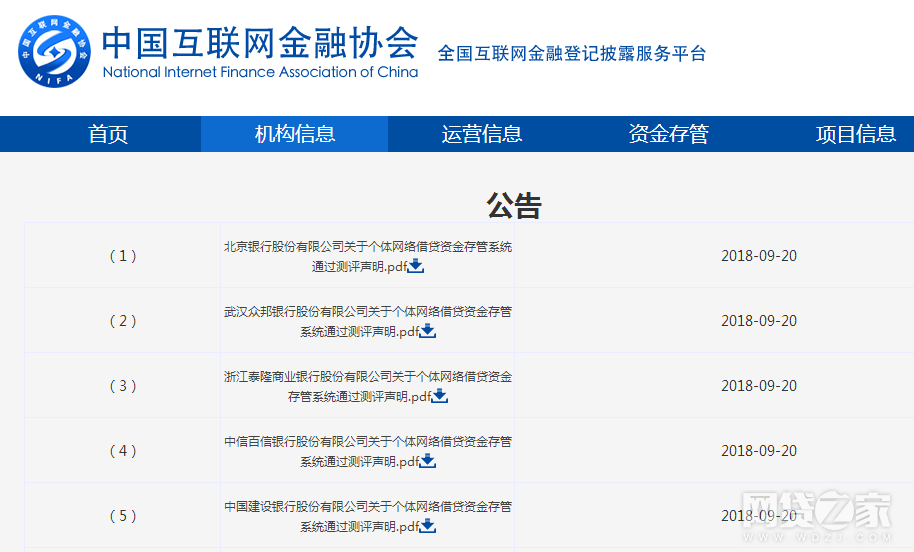Image resolution: width=914 pixels, height=552 pixels.
Task: Click the 2018-09-20 date in 浙江泰隆 row
Action: point(758,386)
